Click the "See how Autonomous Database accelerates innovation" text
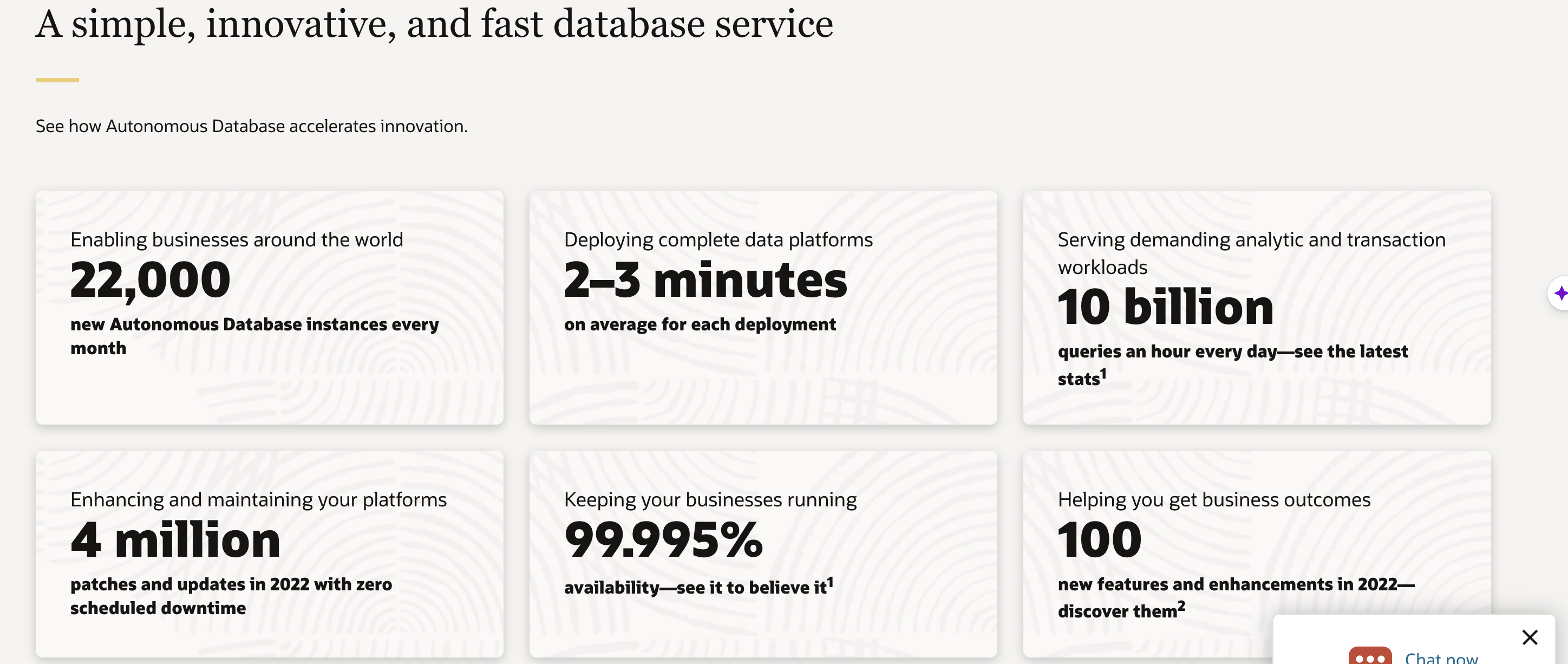The image size is (1568, 664). click(251, 126)
